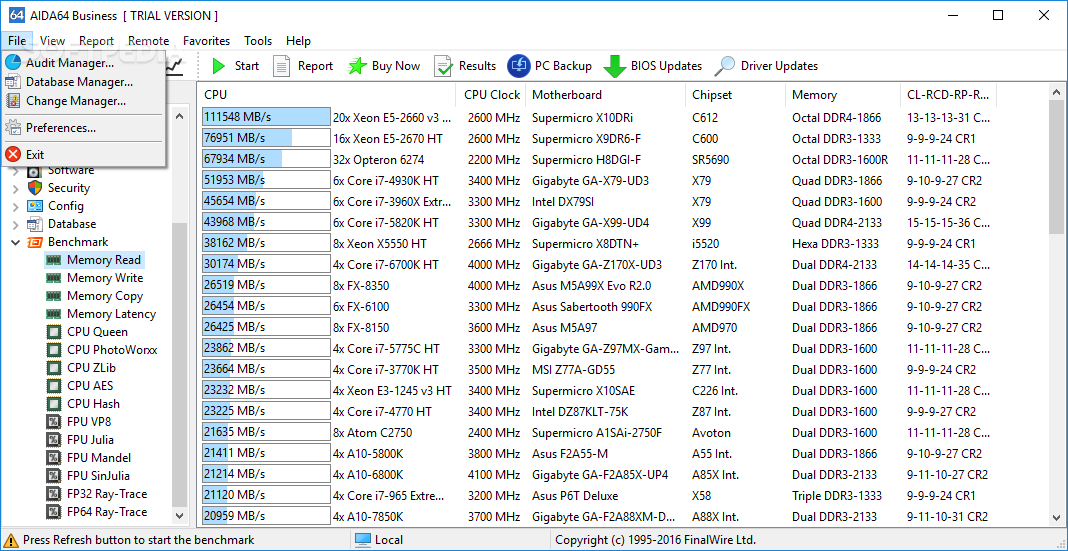Expand the Security tree node
The image size is (1068, 551).
click(x=16, y=188)
